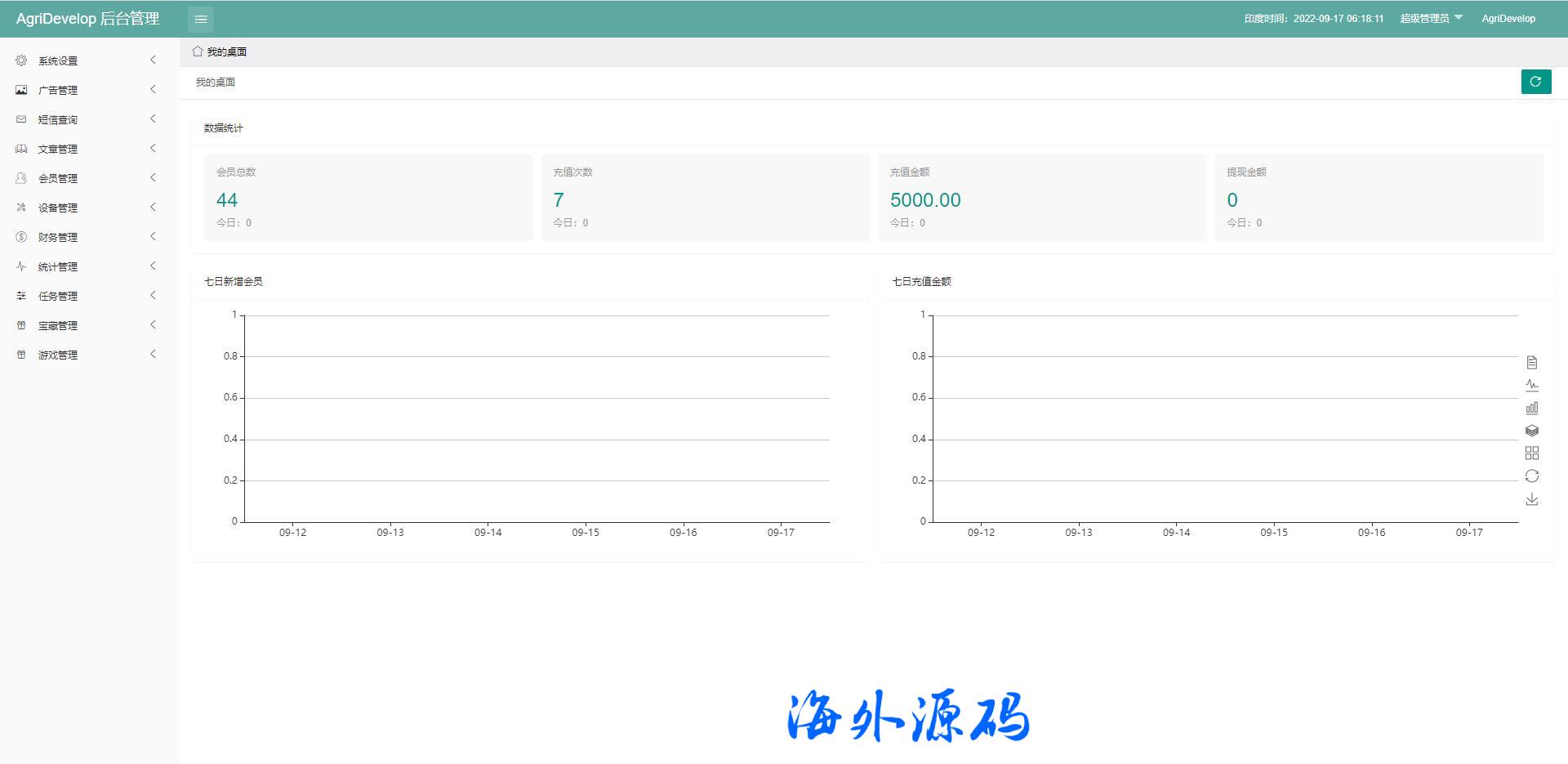This screenshot has height=764, width=1568.
Task: Click the AgriDevelop 后台管理 logo title
Action: (x=88, y=19)
